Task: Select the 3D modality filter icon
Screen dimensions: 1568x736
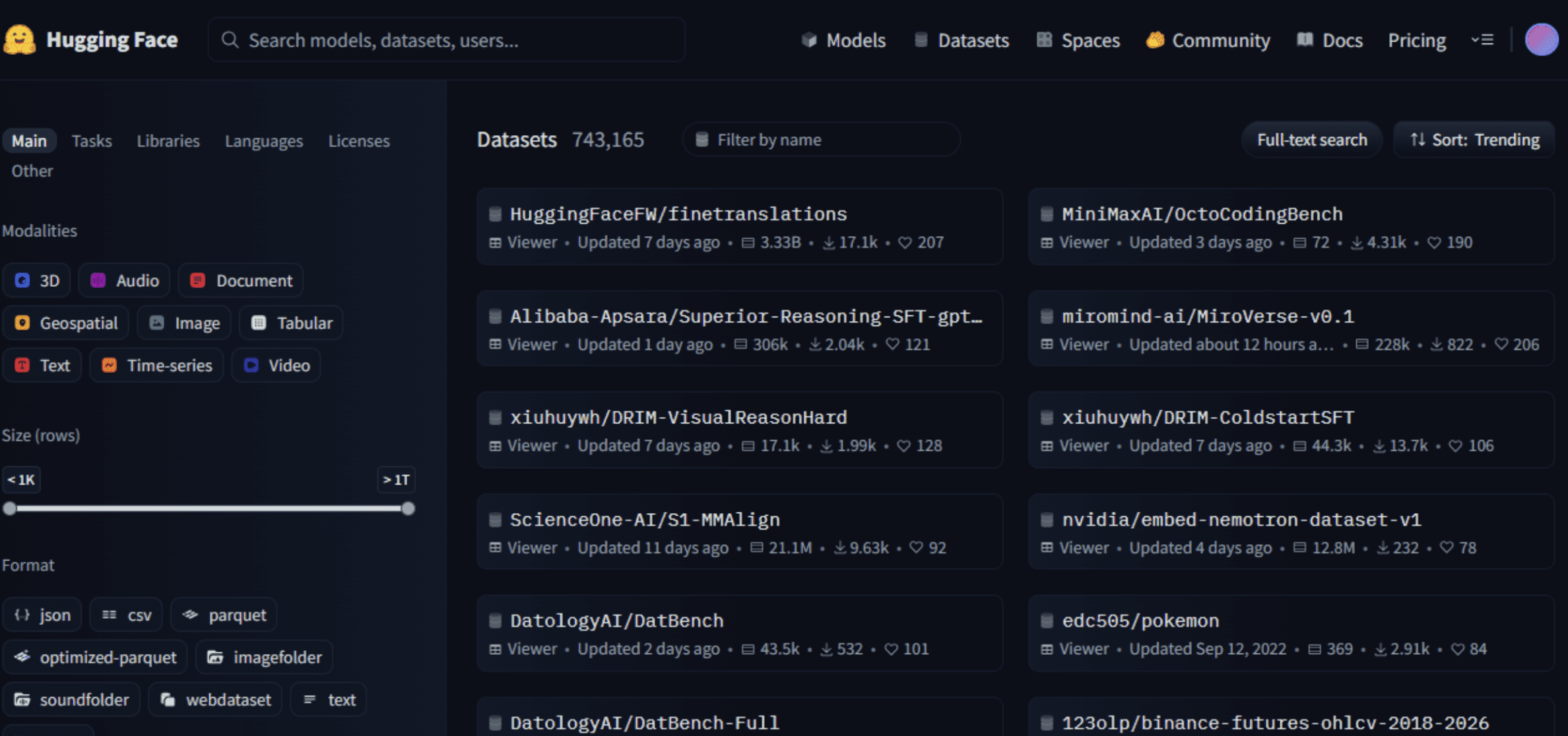Action: 22,280
